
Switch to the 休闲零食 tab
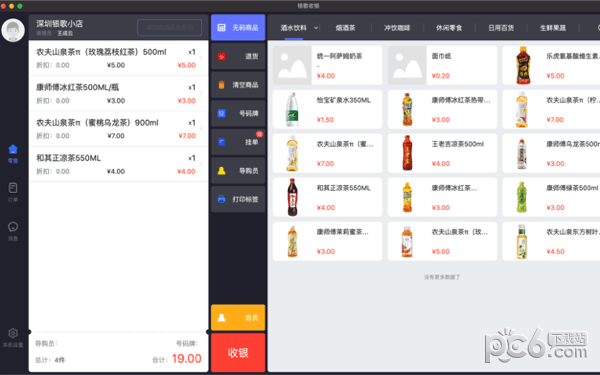[449, 28]
